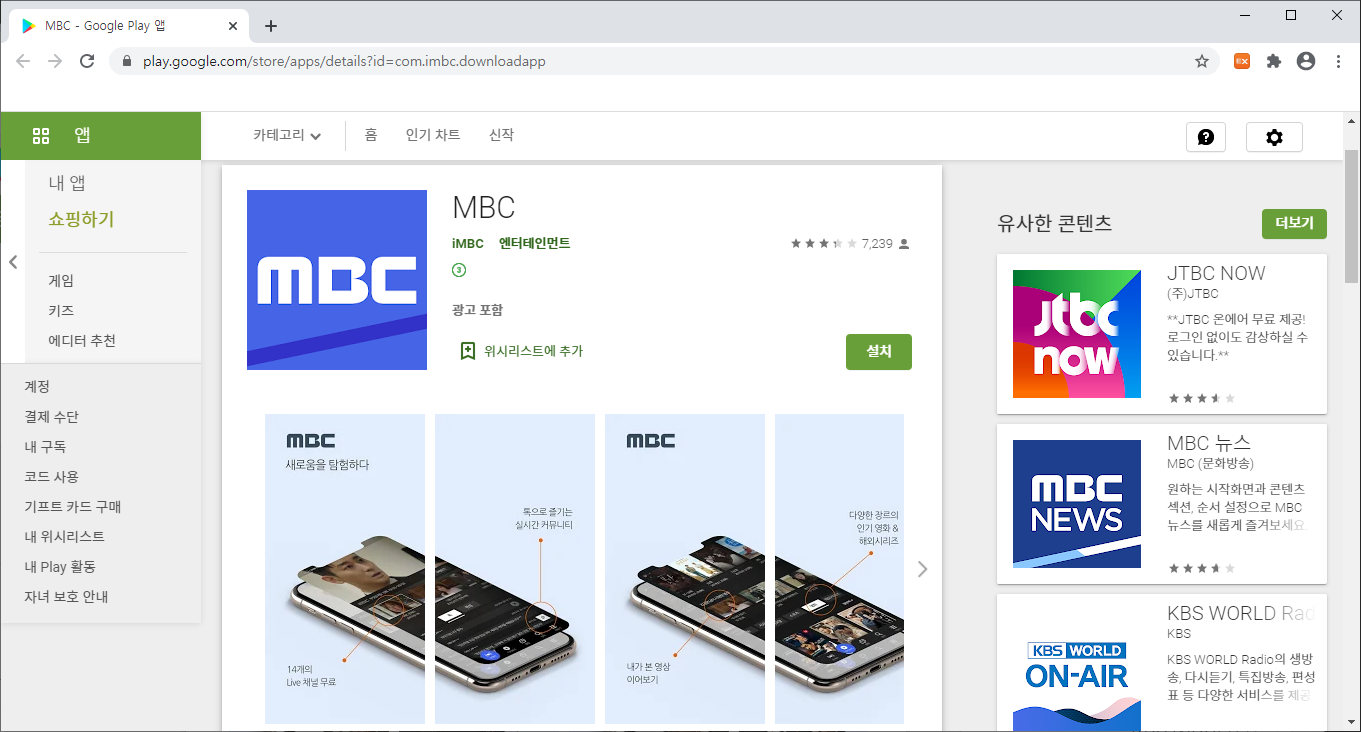The width and height of the screenshot is (1361, 732).
Task: Click 유사한 콘텐츠 heading
Action: coord(1055,223)
